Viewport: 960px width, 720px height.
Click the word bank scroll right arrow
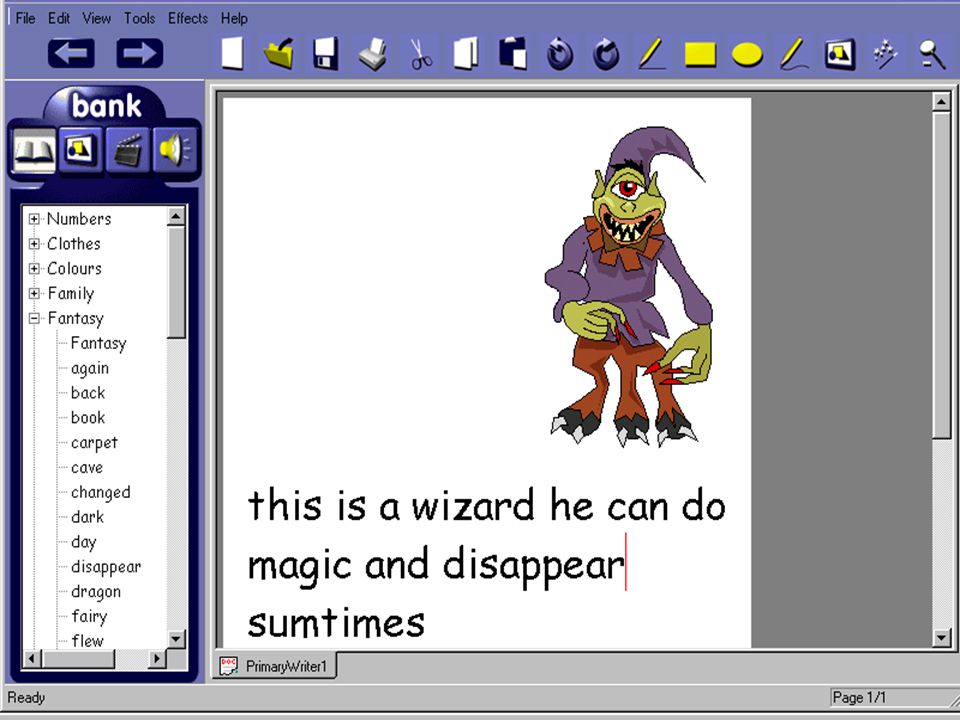[x=157, y=659]
